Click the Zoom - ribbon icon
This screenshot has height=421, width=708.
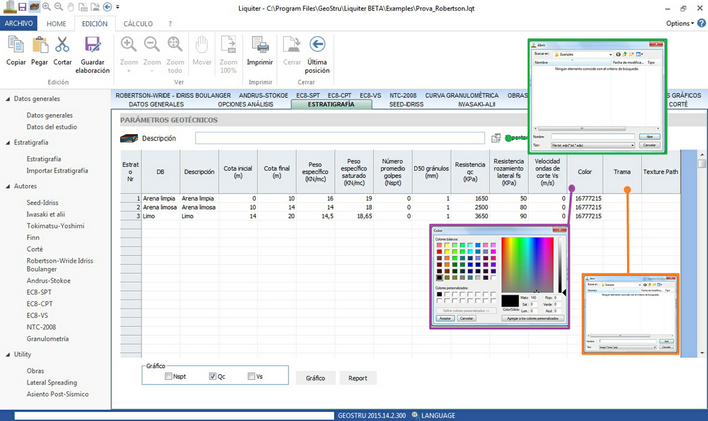point(152,44)
